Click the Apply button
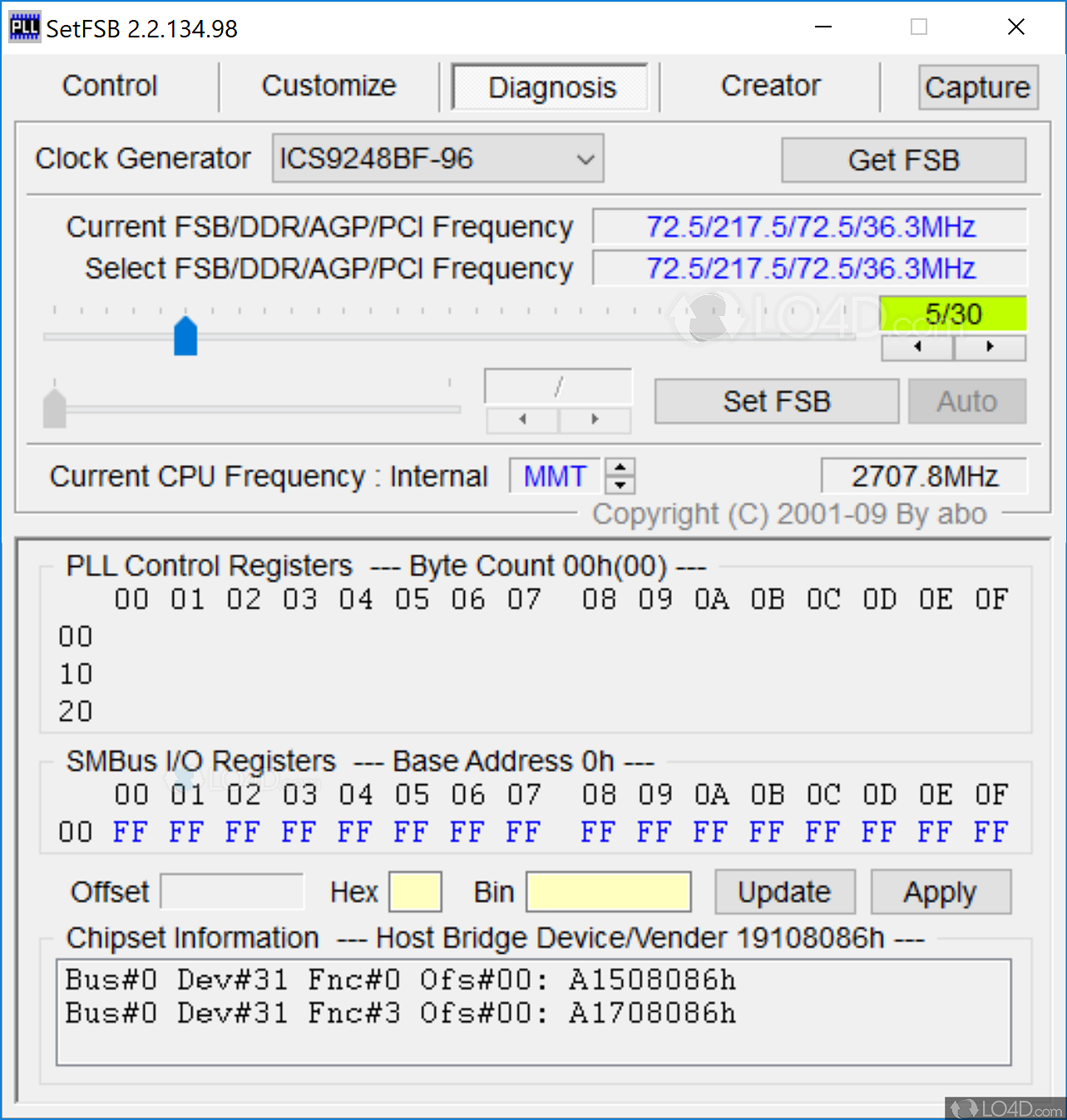 941,892
